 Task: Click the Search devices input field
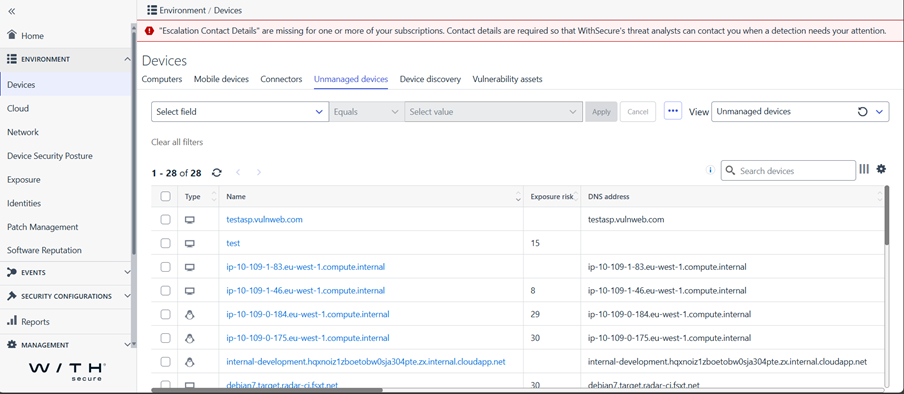click(x=788, y=171)
